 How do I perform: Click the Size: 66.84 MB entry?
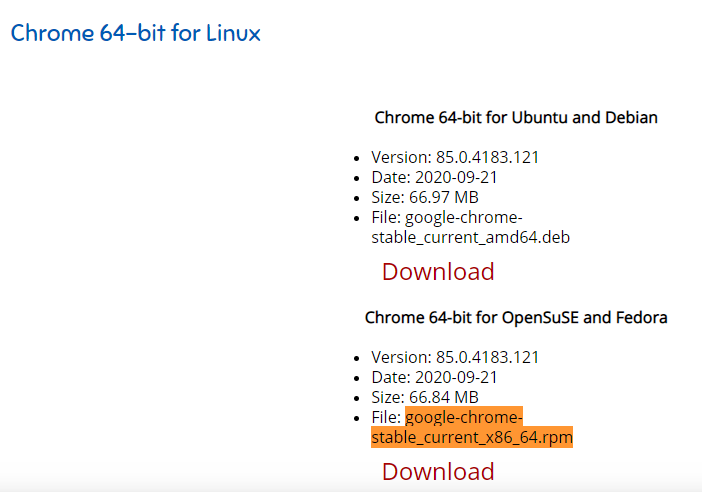[x=425, y=397]
